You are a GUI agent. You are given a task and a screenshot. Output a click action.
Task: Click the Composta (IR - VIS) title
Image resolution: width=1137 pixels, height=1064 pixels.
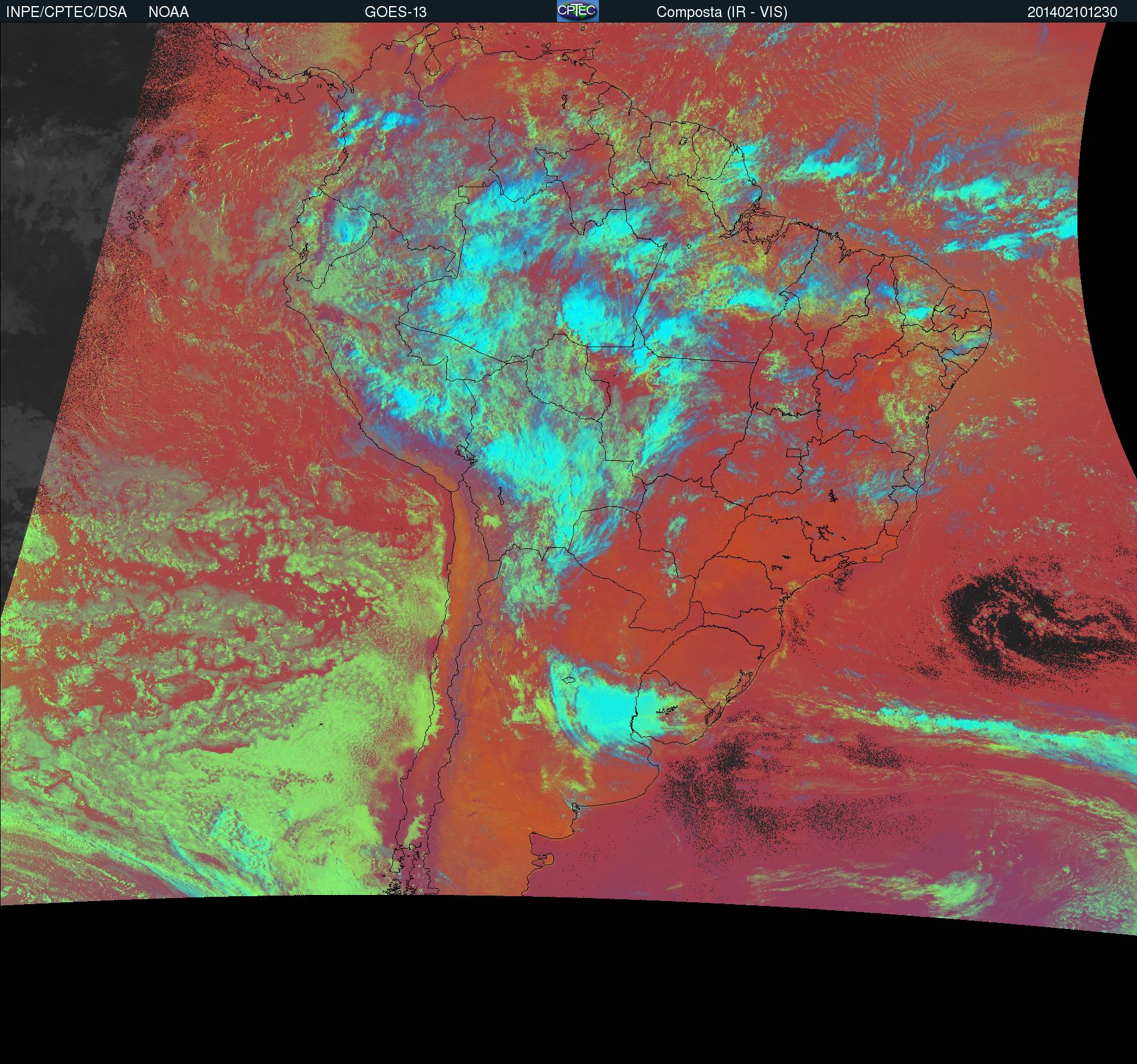[x=722, y=12]
